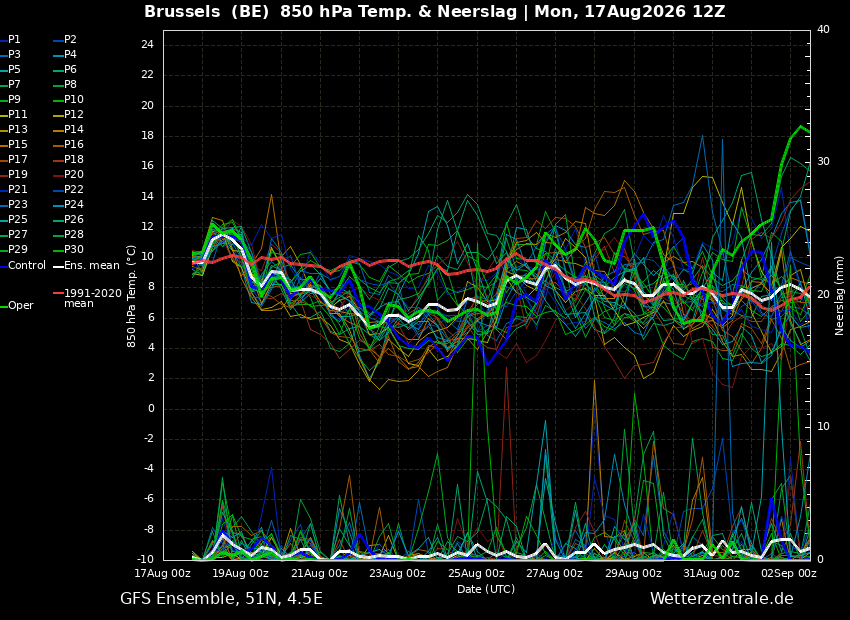The width and height of the screenshot is (850, 620).
Task: Click the P11 legend entry
Action: [x=14, y=114]
